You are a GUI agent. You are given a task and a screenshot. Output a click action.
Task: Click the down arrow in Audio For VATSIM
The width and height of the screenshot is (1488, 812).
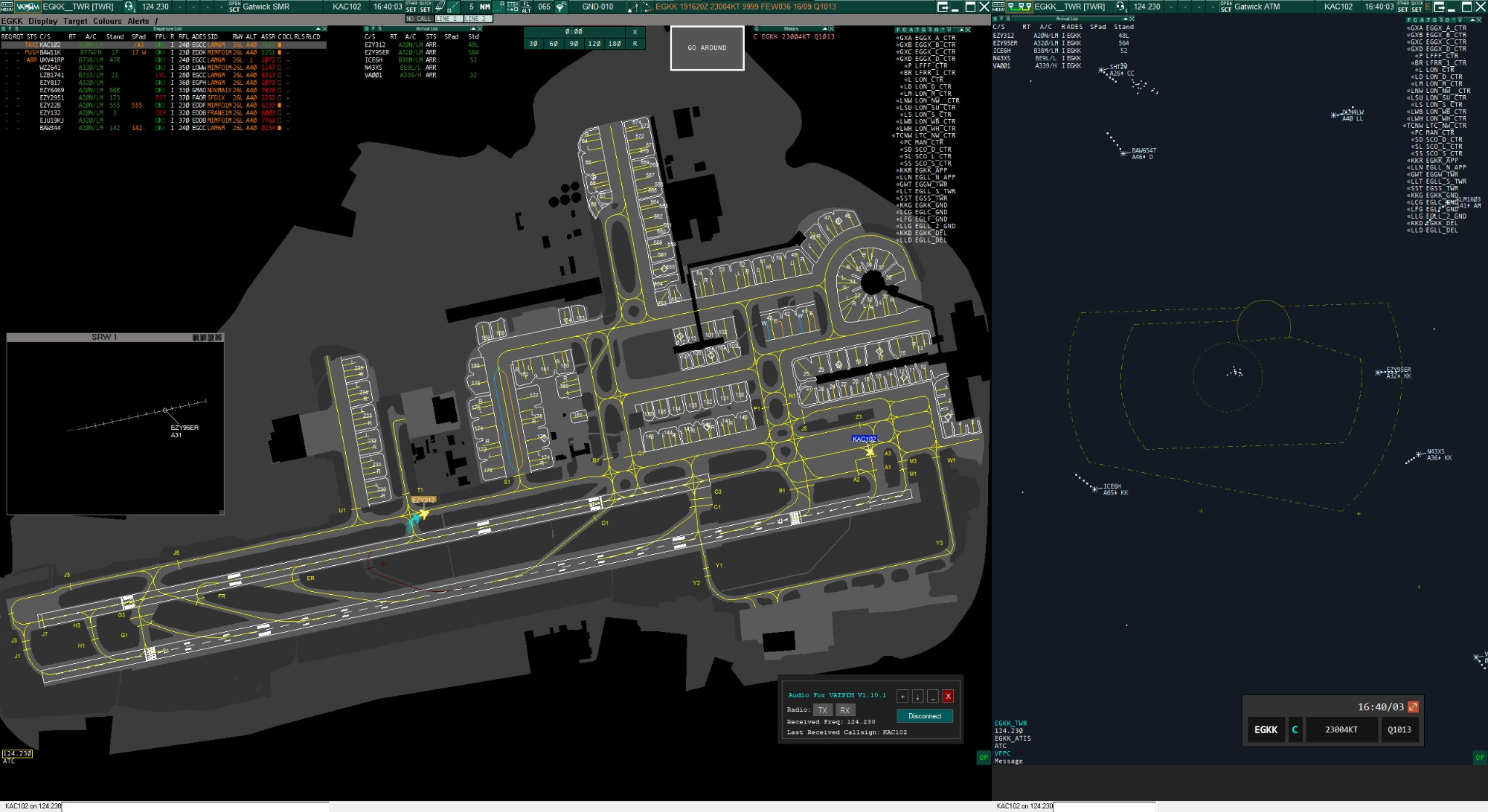pos(917,696)
